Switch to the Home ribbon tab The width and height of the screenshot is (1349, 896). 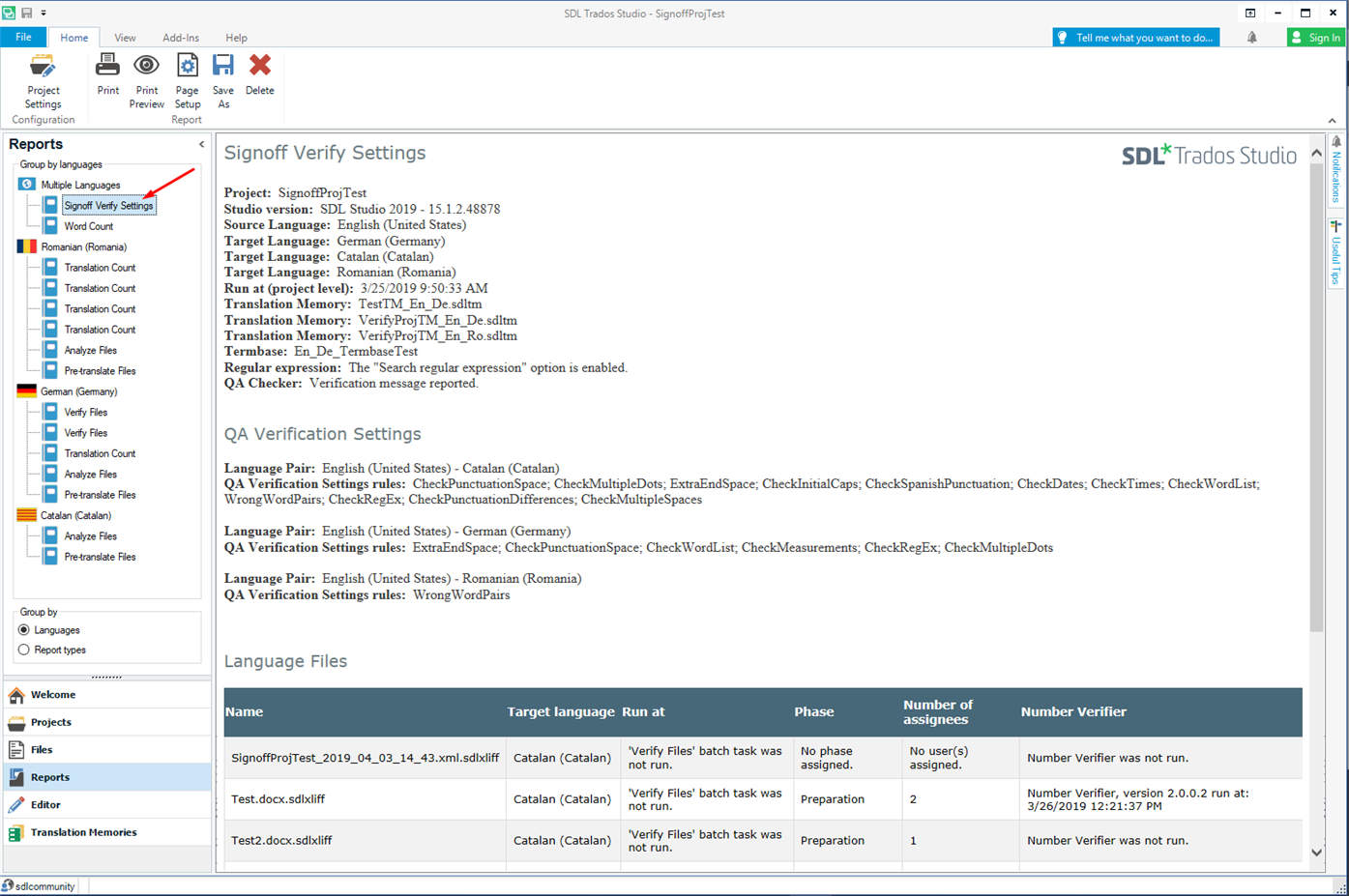coord(73,38)
